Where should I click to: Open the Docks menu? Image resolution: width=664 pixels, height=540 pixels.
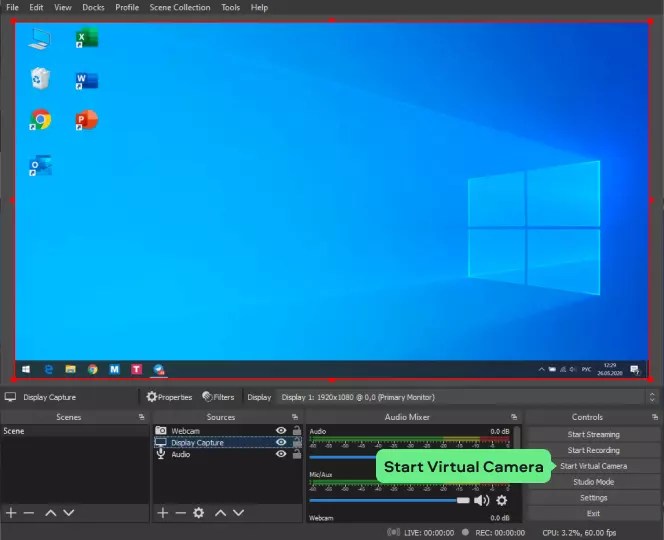(93, 7)
